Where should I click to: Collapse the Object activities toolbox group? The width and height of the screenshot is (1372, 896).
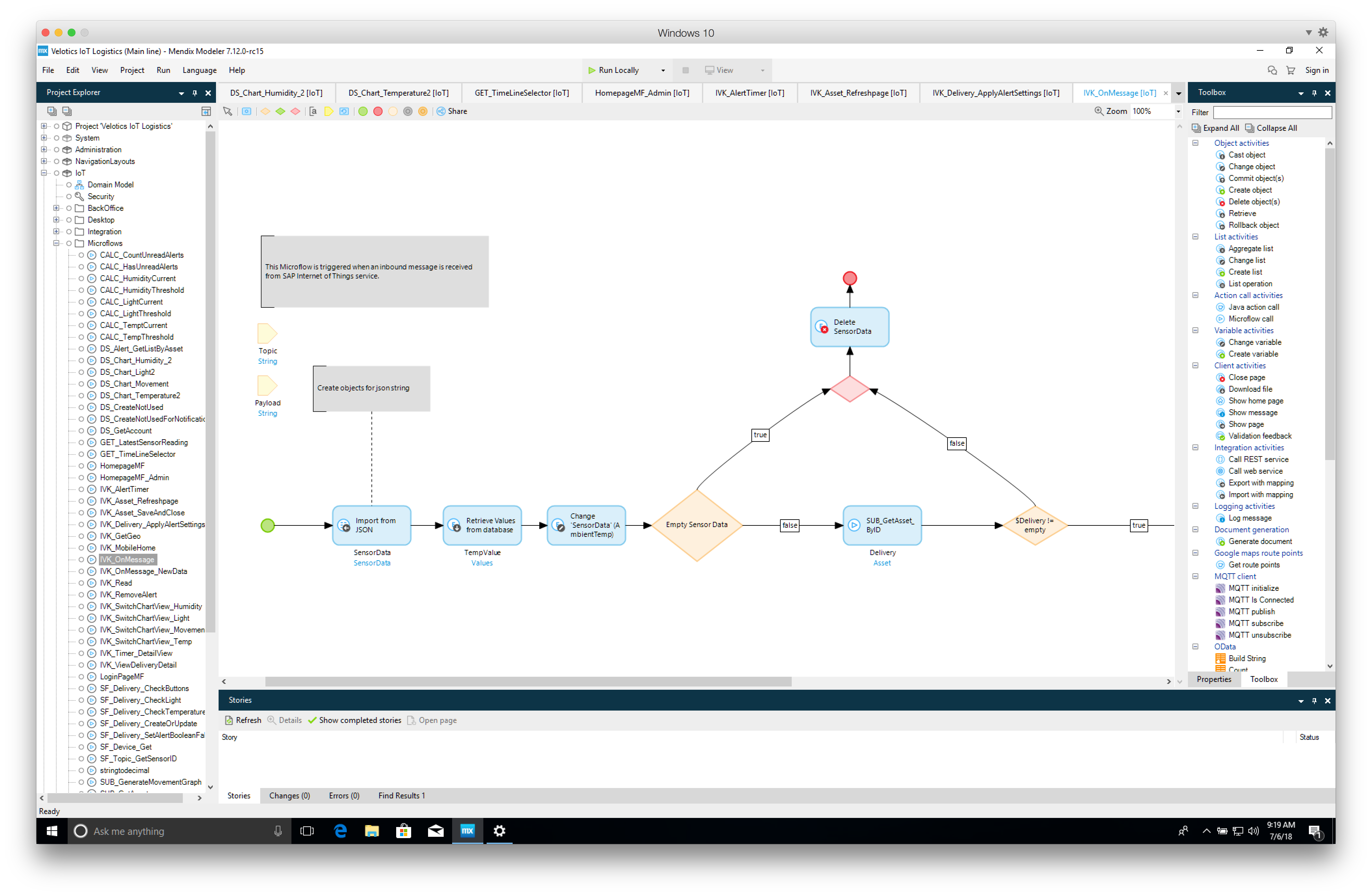click(1195, 143)
